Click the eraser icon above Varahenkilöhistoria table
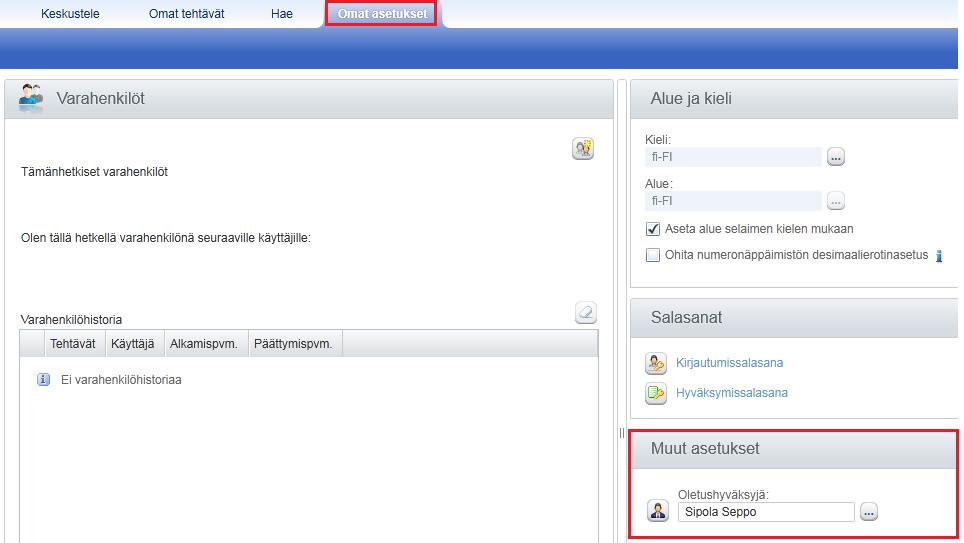Image resolution: width=964 pixels, height=543 pixels. (x=586, y=312)
